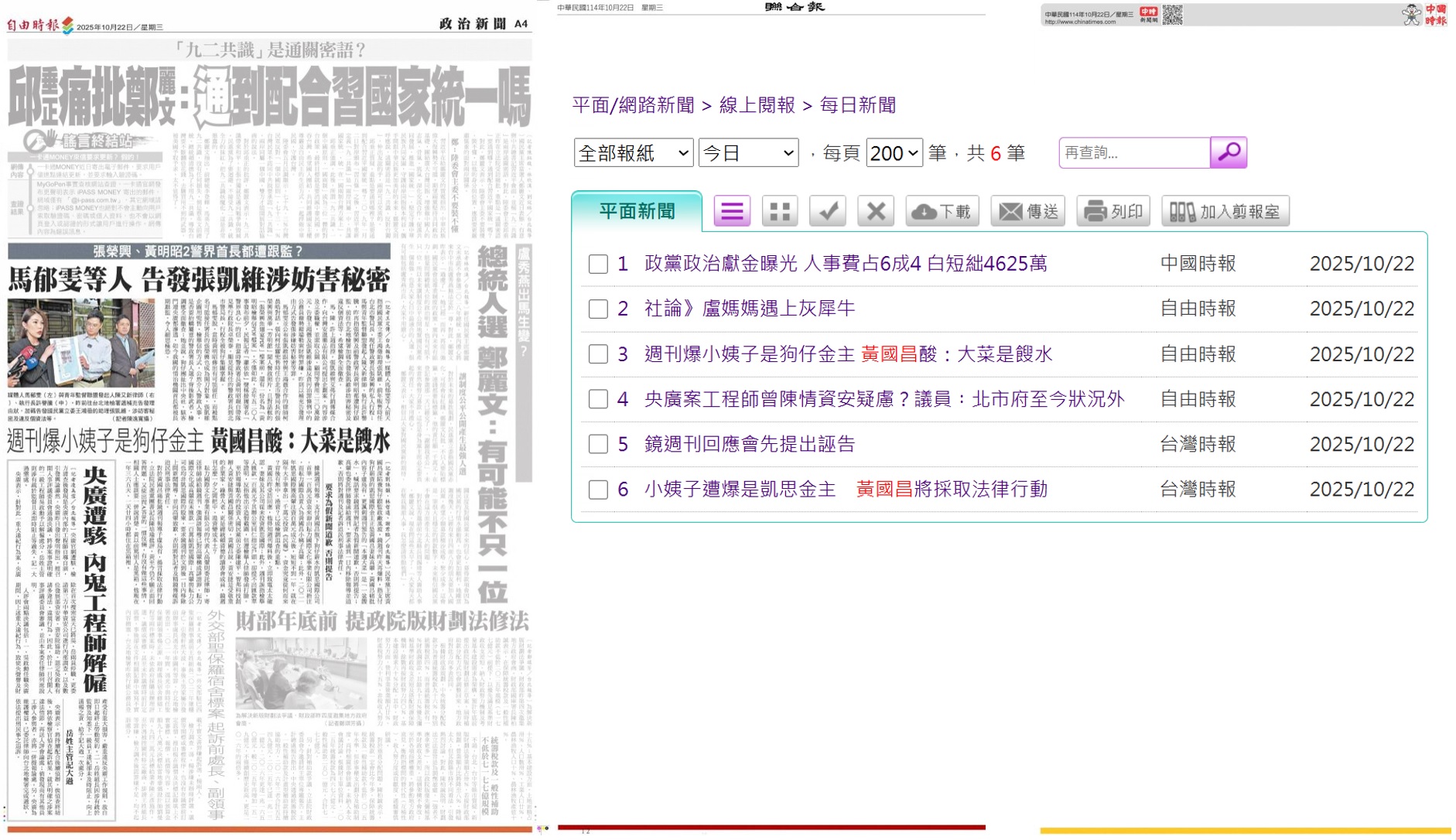Click press conference photo in 馬郁雯 article
This screenshot has height=840, width=1456.
[x=80, y=343]
